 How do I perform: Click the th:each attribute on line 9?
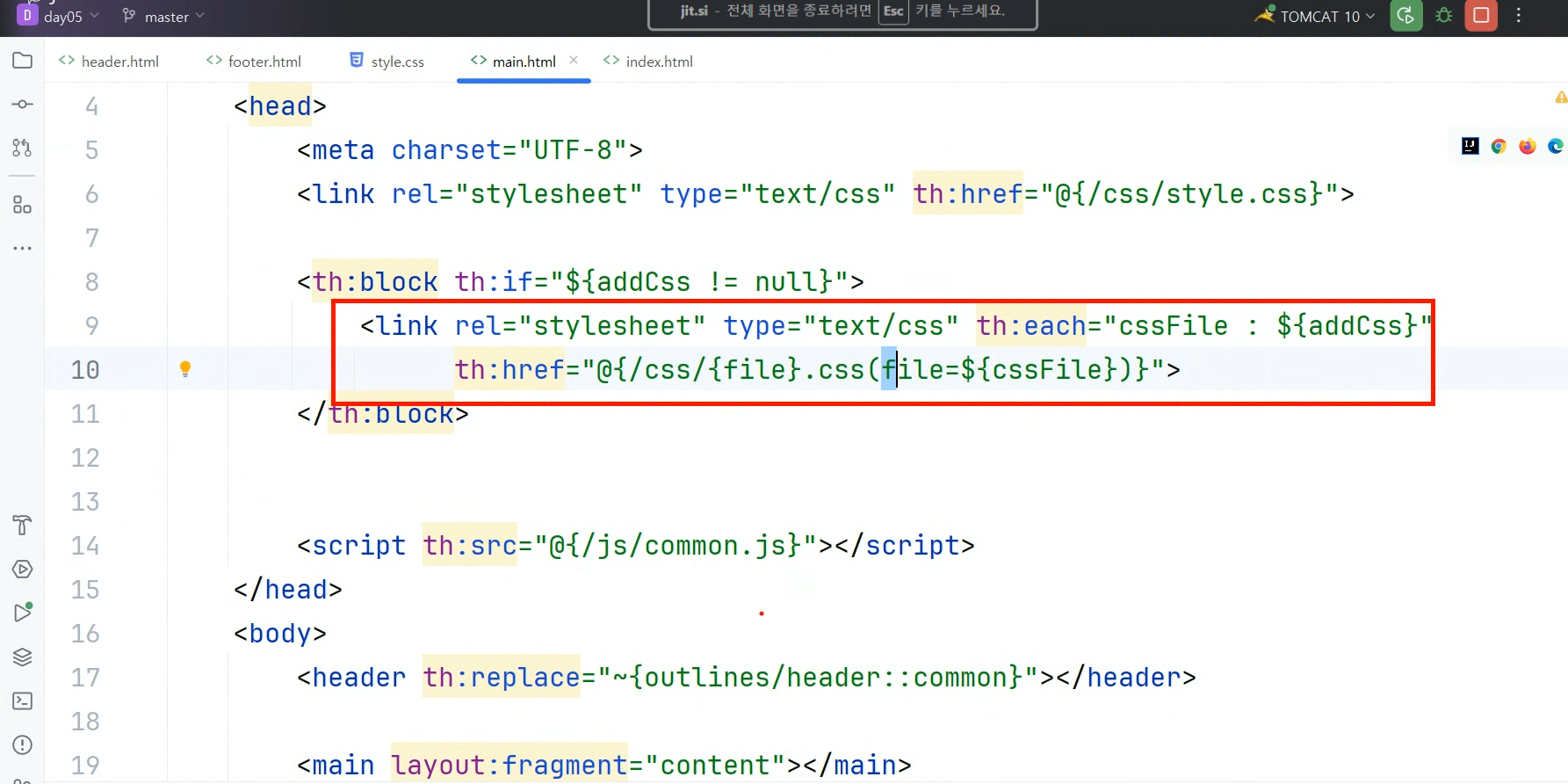(1031, 325)
